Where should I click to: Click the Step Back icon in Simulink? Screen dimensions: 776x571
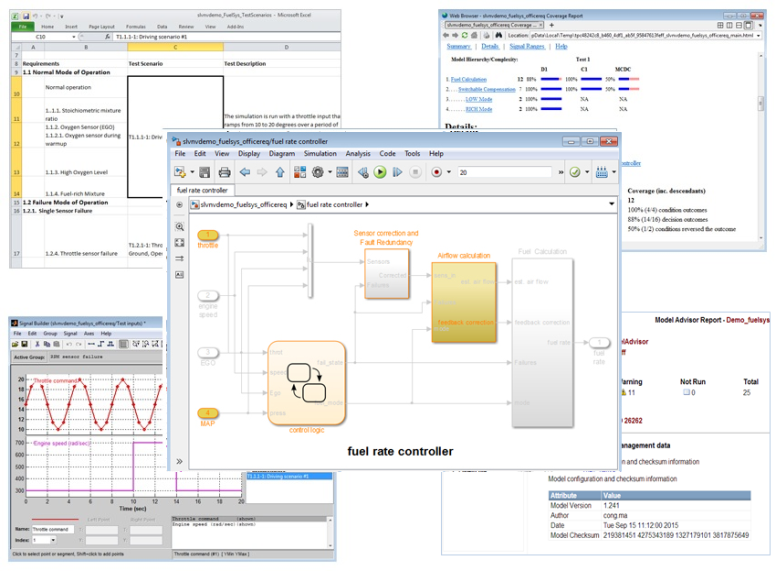coord(363,172)
